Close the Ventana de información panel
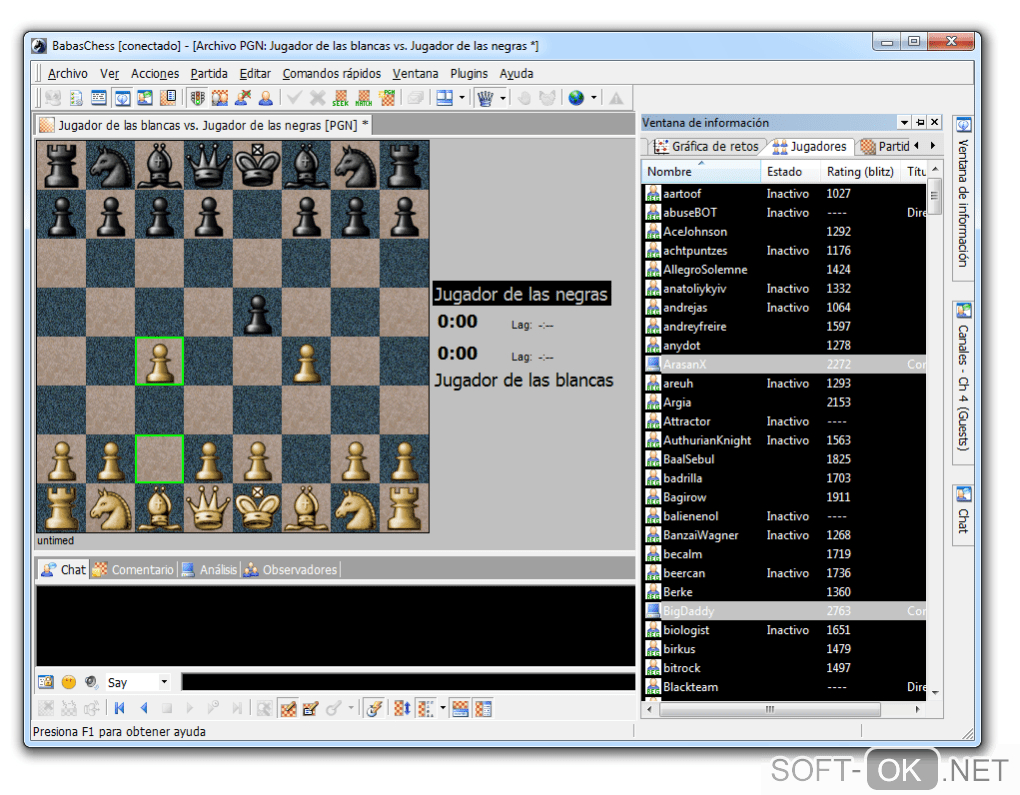 [935, 122]
